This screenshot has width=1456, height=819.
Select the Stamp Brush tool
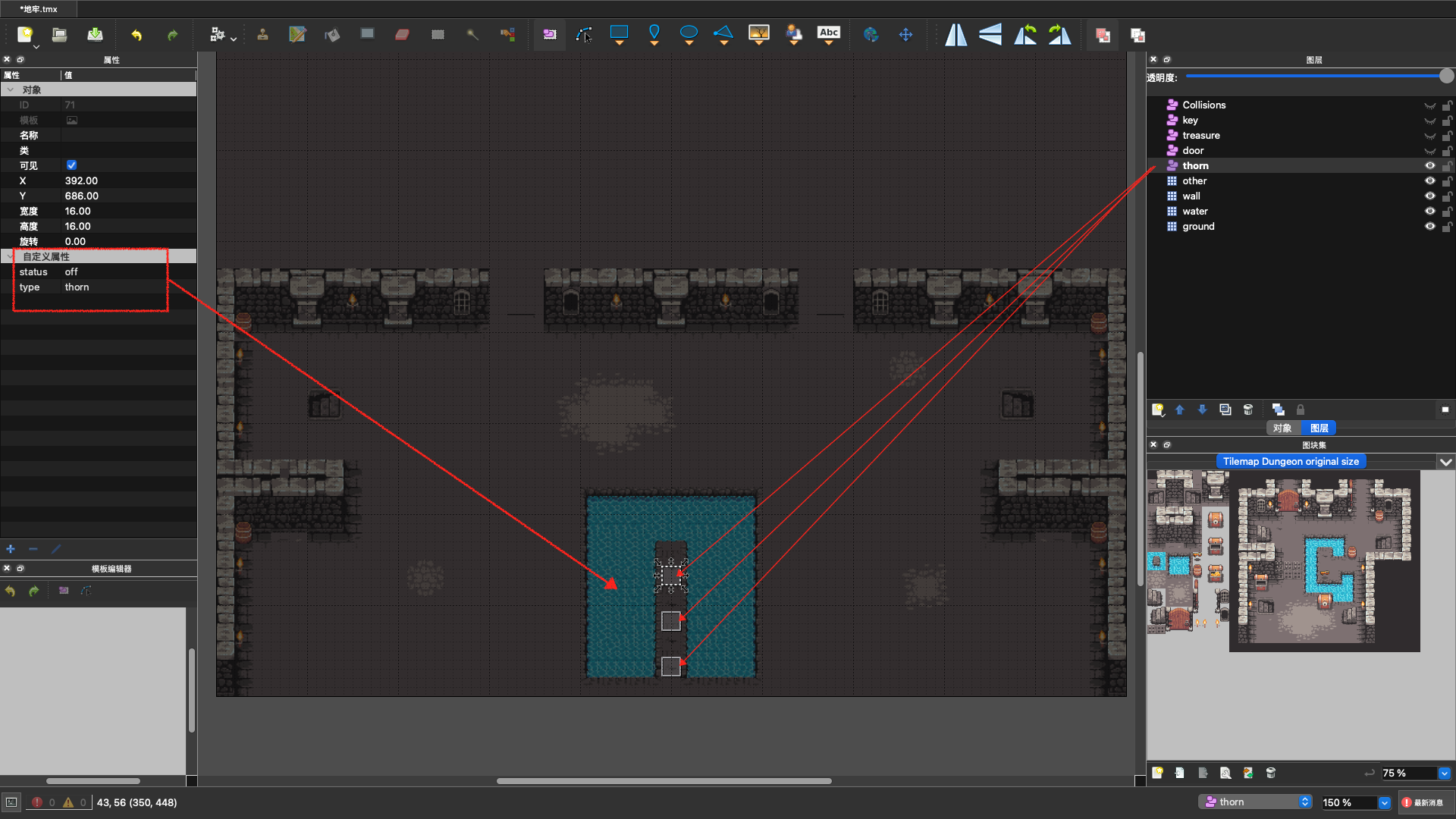coord(262,35)
